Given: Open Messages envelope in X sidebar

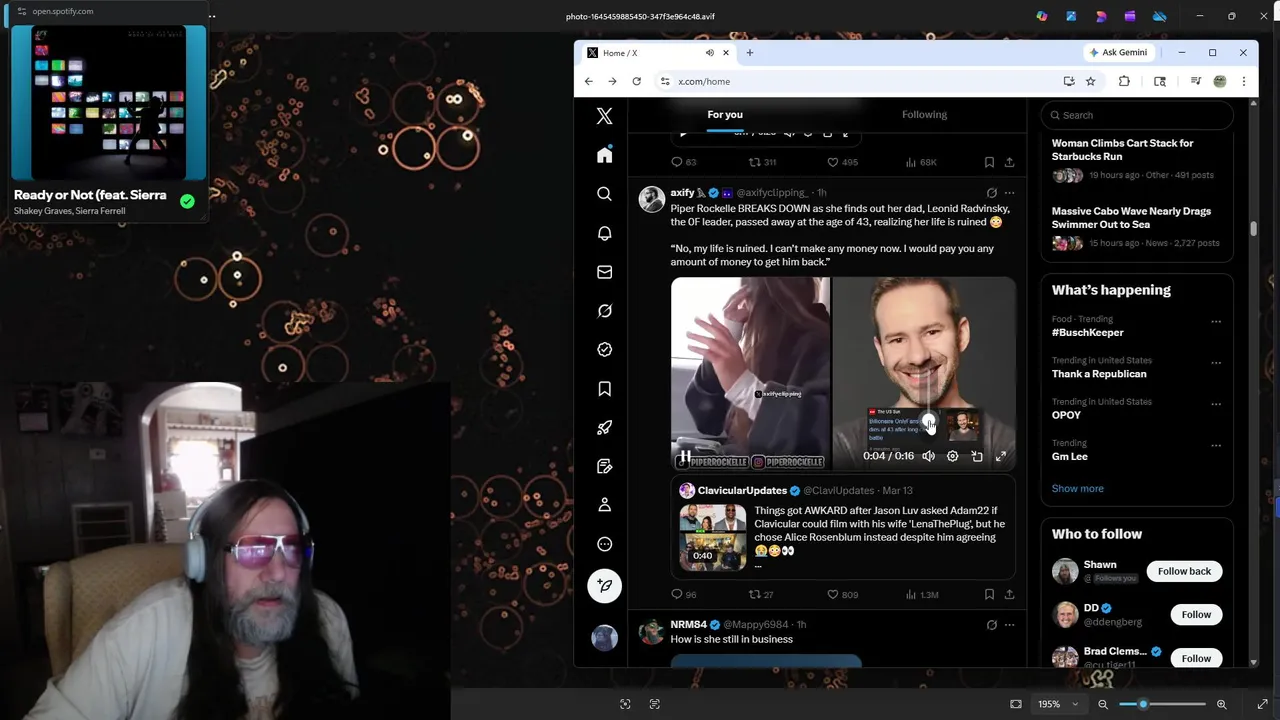Looking at the screenshot, I should click(604, 272).
